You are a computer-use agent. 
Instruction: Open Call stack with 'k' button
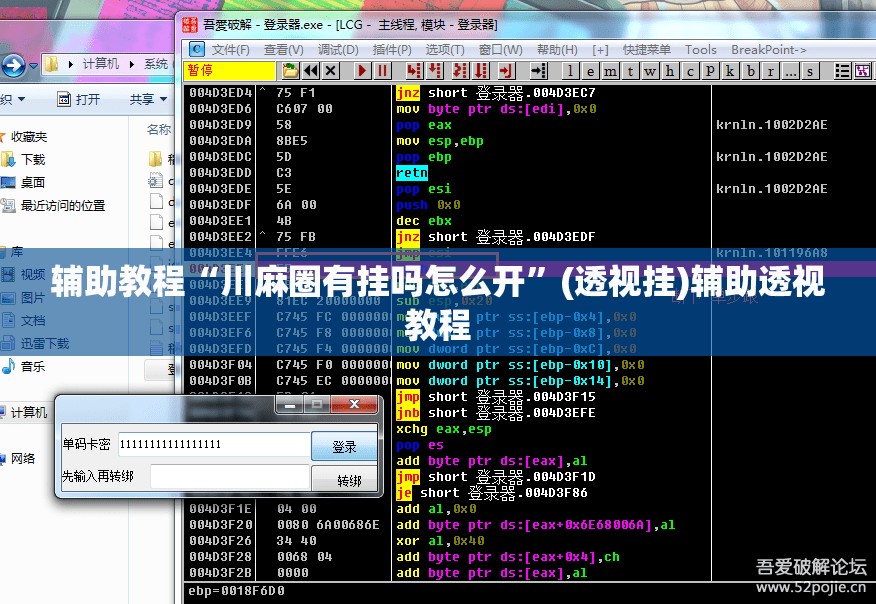tap(730, 70)
